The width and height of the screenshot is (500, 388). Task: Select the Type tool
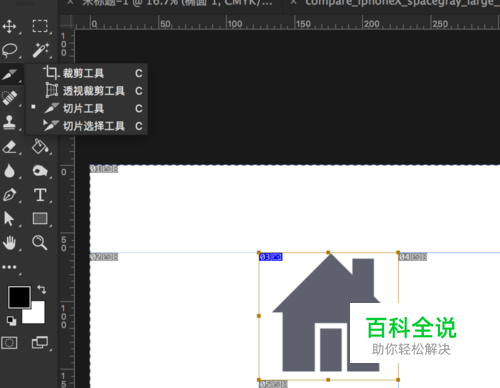tap(40, 195)
